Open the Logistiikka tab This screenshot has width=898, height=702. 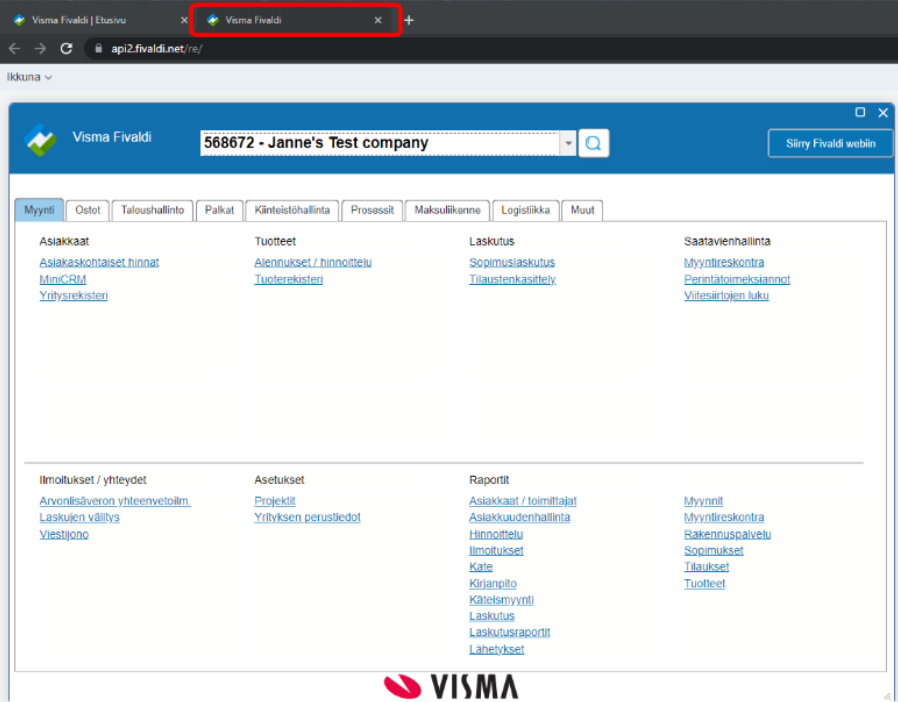[x=526, y=210]
